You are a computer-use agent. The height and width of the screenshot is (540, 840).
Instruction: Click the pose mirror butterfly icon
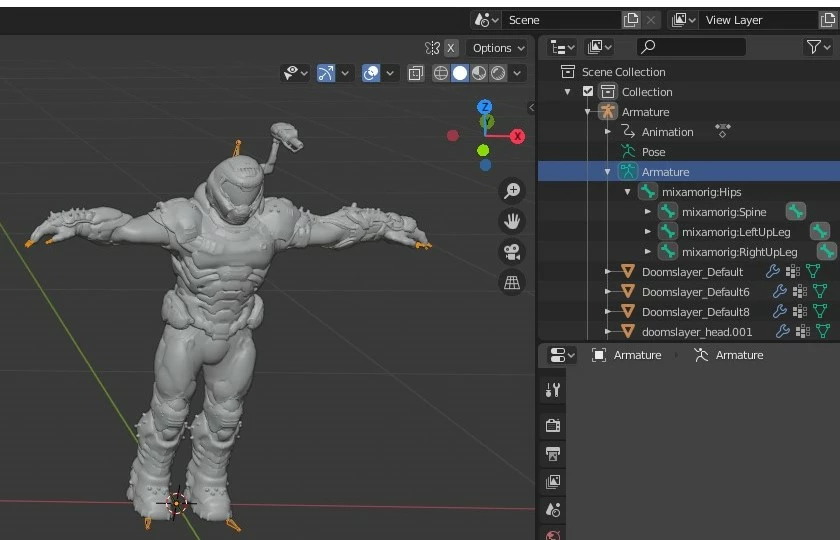pyautogui.click(x=432, y=48)
